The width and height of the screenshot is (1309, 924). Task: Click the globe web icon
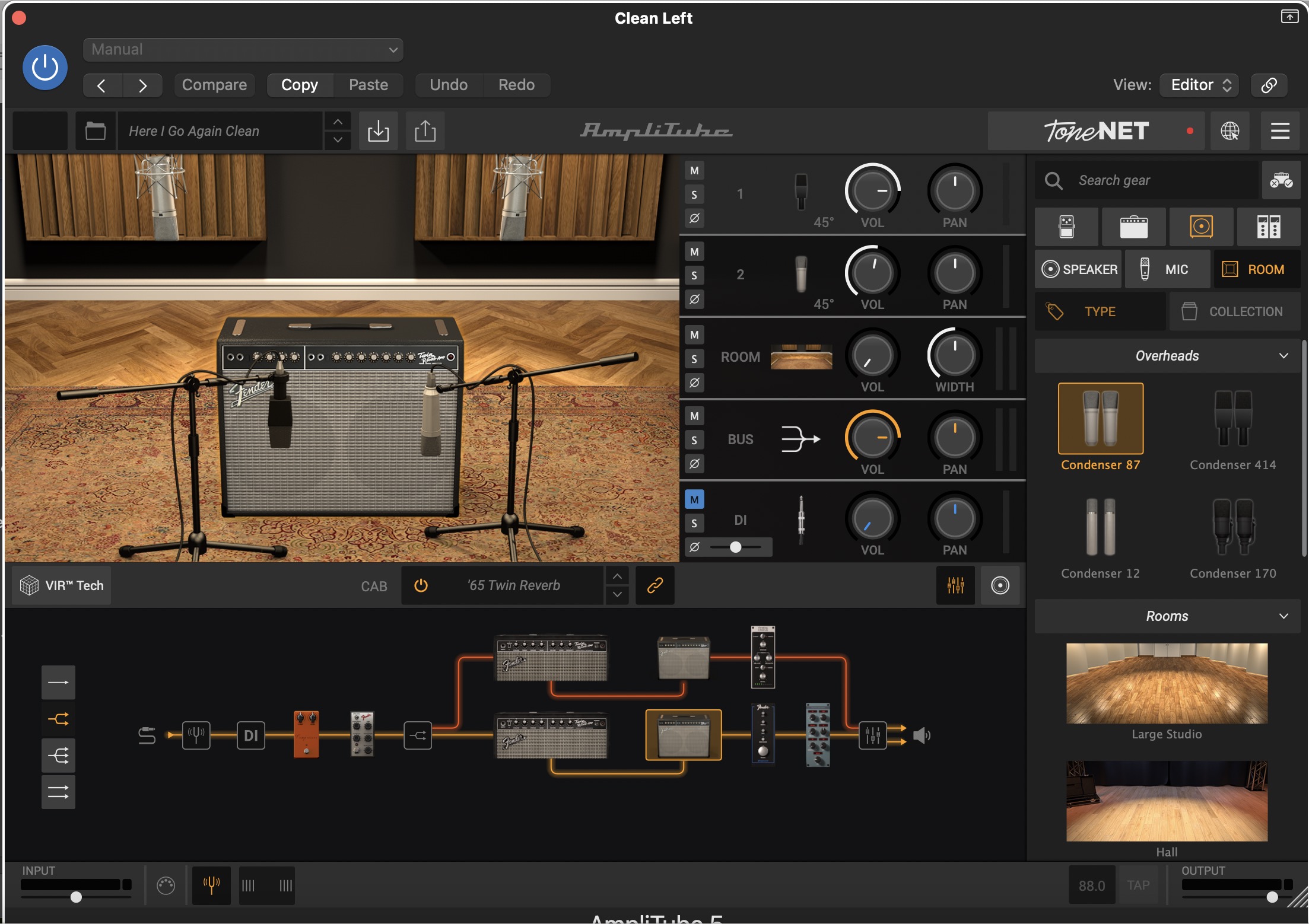tap(1230, 130)
